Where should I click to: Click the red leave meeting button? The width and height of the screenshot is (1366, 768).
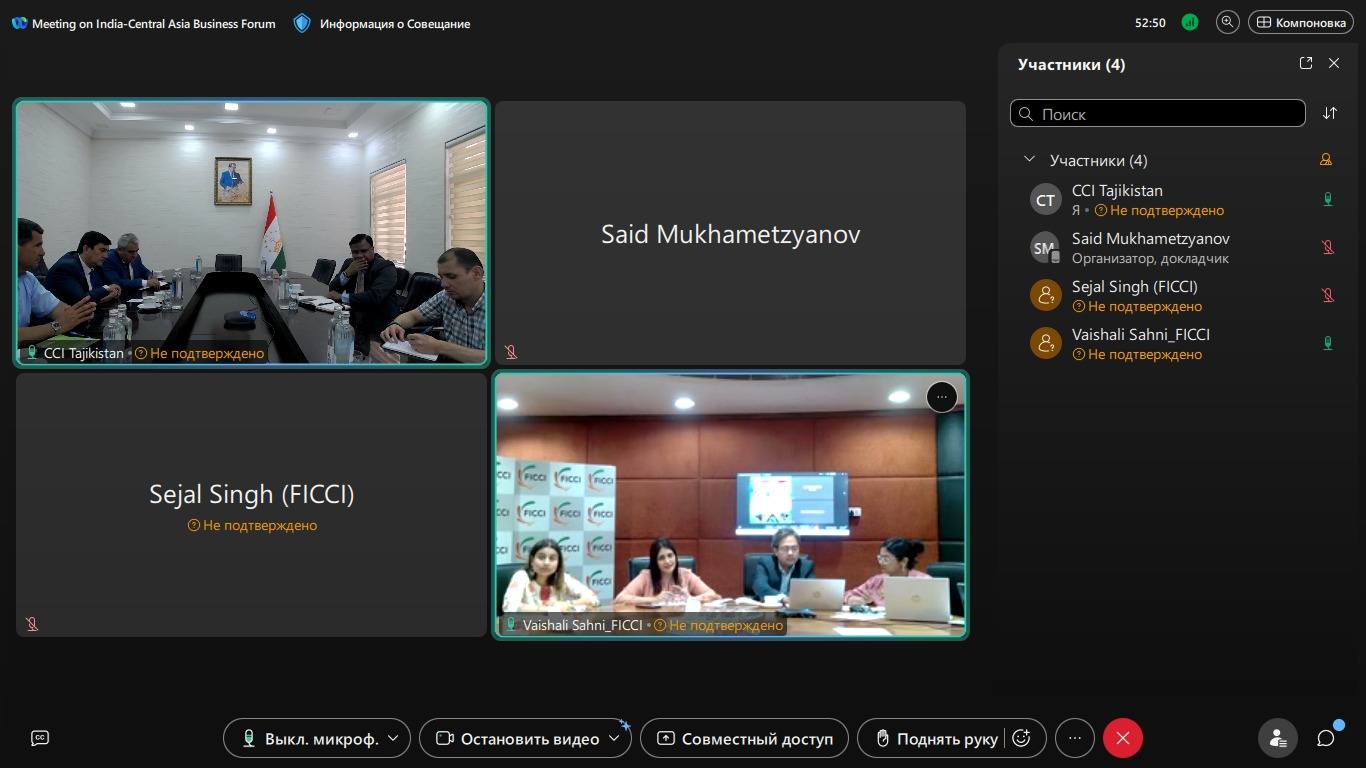(1122, 738)
